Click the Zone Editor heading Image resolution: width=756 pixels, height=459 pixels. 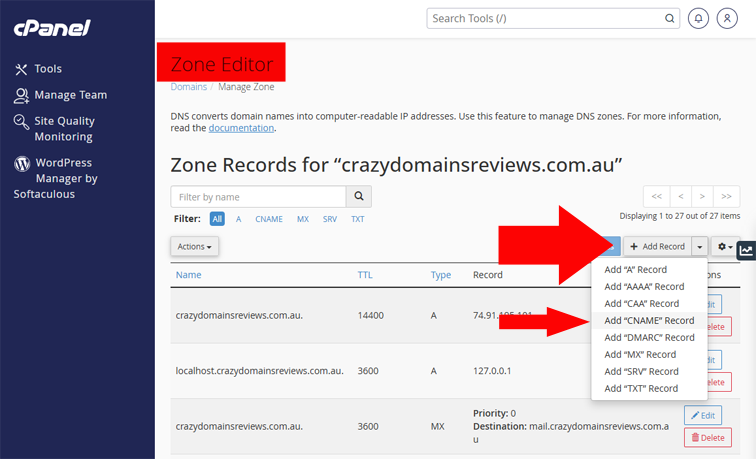[222, 64]
